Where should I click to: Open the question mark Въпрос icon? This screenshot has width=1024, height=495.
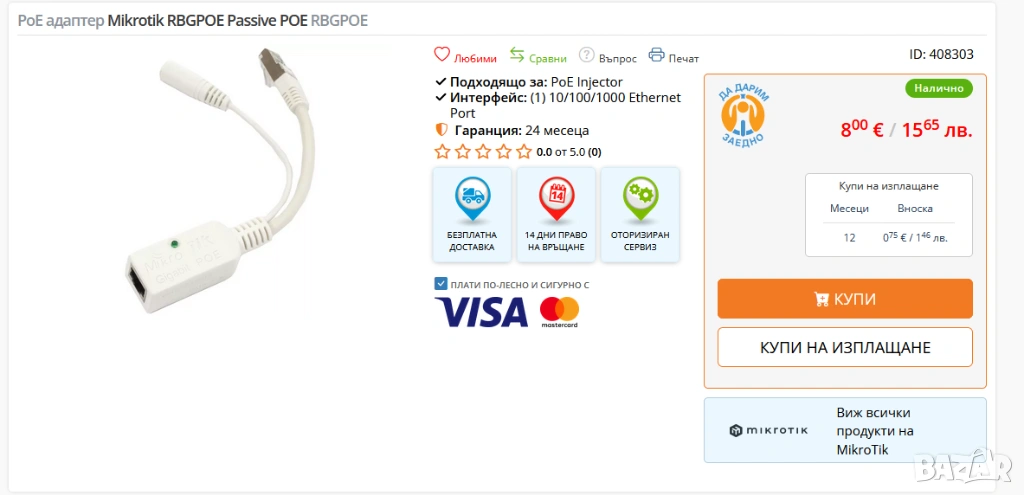point(587,54)
